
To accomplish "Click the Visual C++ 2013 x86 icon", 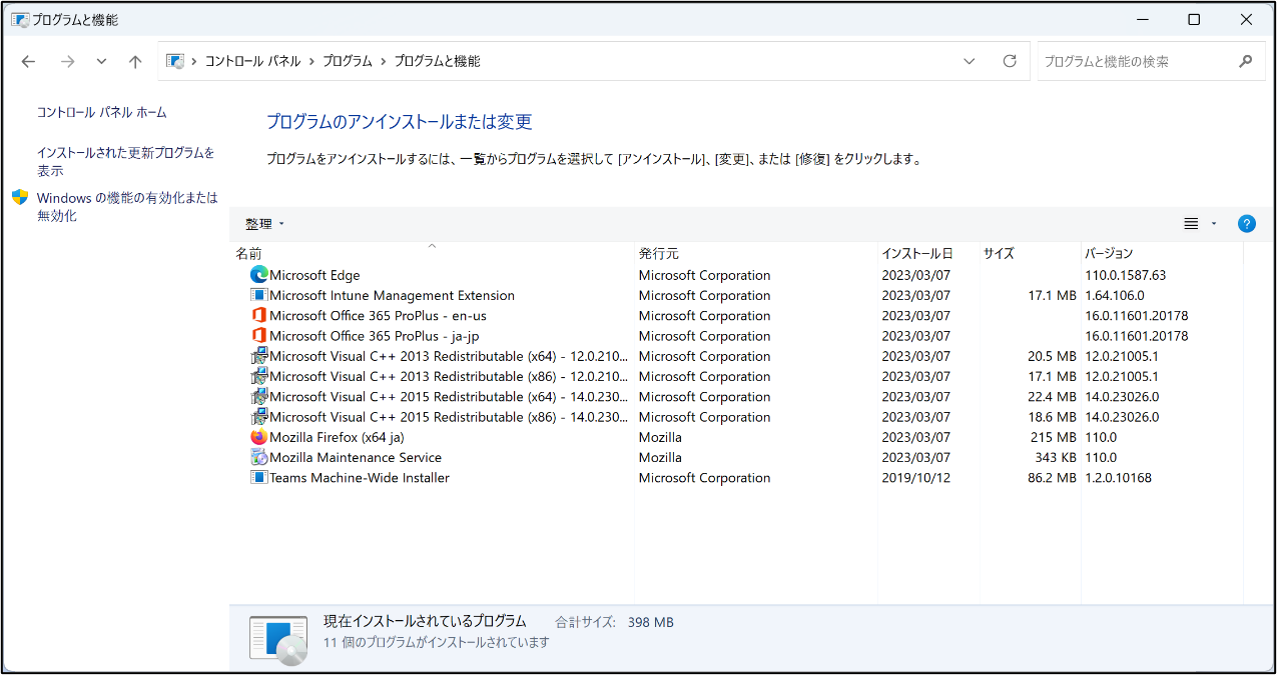I will coord(259,377).
